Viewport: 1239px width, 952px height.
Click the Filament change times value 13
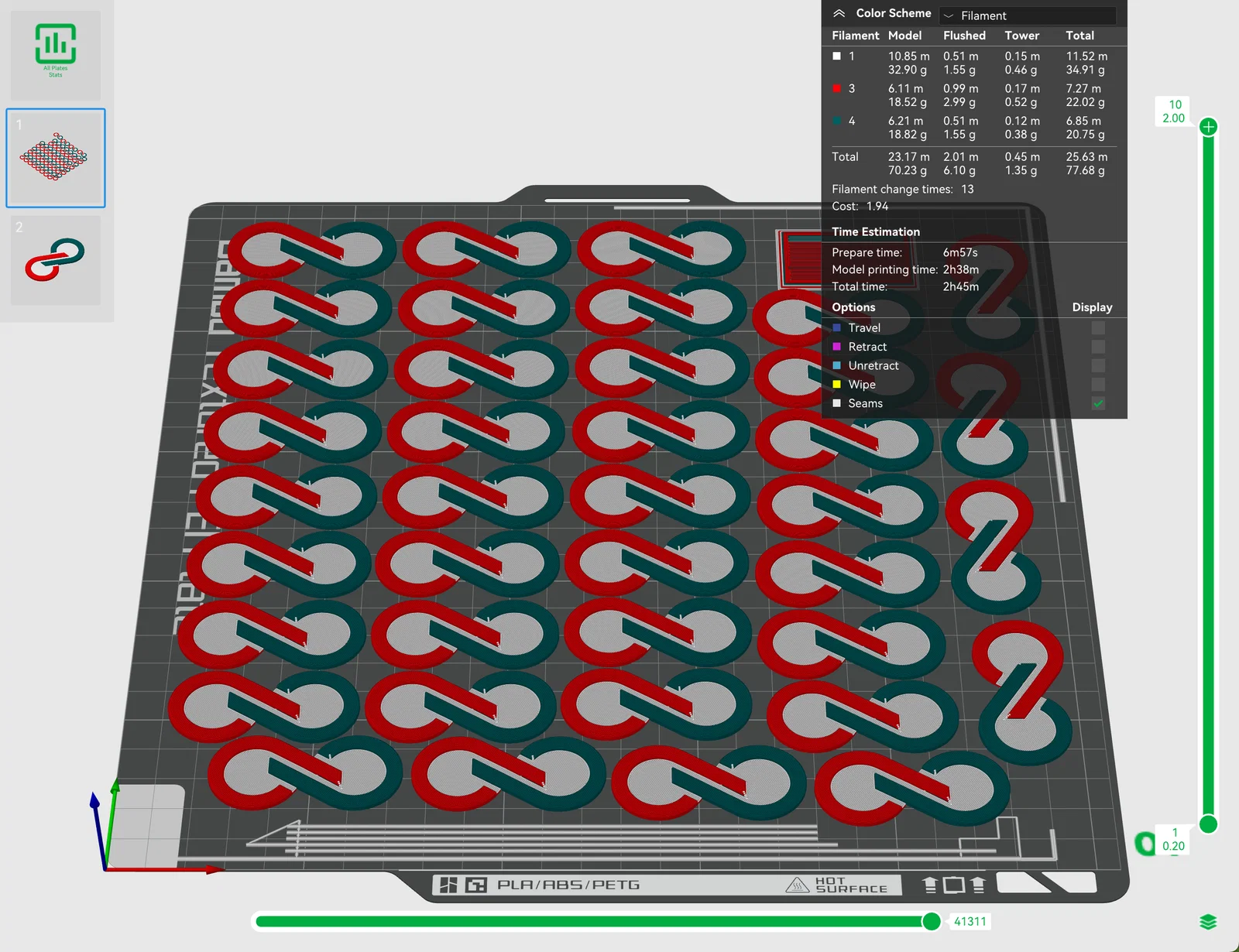point(967,189)
